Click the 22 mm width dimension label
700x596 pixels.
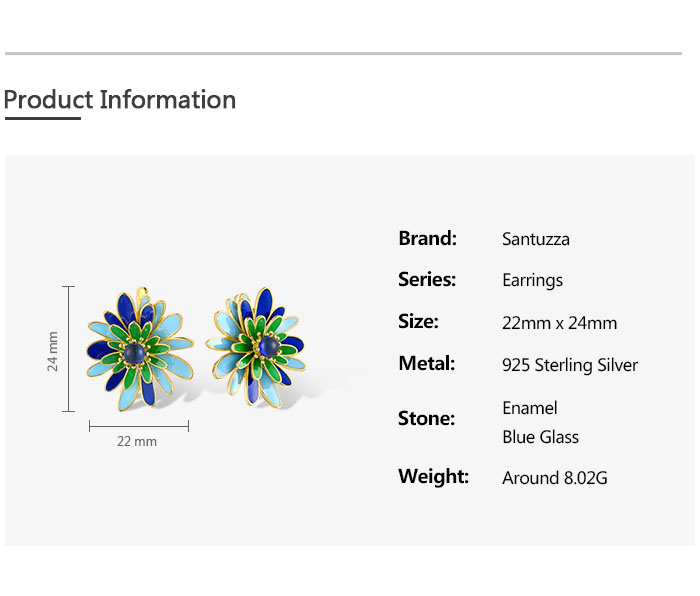pyautogui.click(x=137, y=441)
